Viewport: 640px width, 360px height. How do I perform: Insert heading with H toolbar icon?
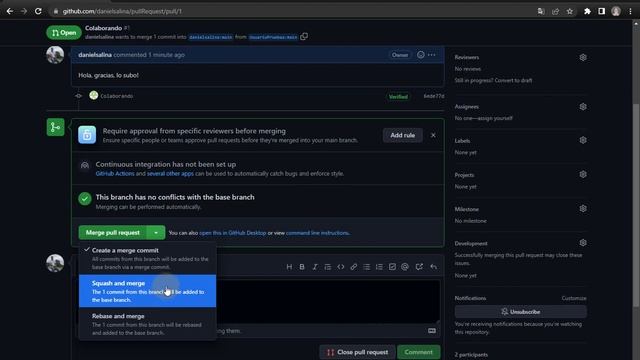[x=289, y=267]
